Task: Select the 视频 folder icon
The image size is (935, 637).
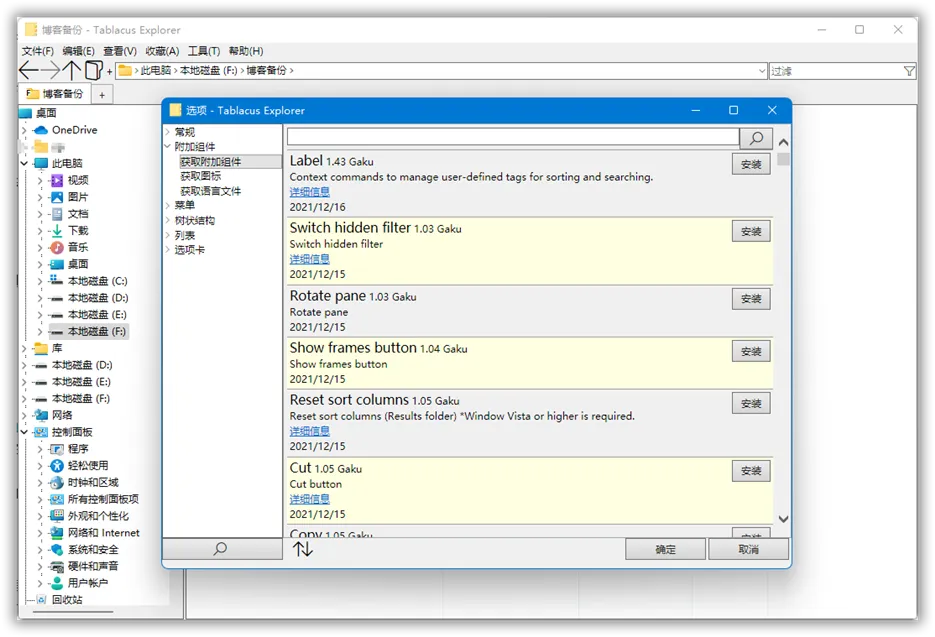Action: [x=57, y=180]
